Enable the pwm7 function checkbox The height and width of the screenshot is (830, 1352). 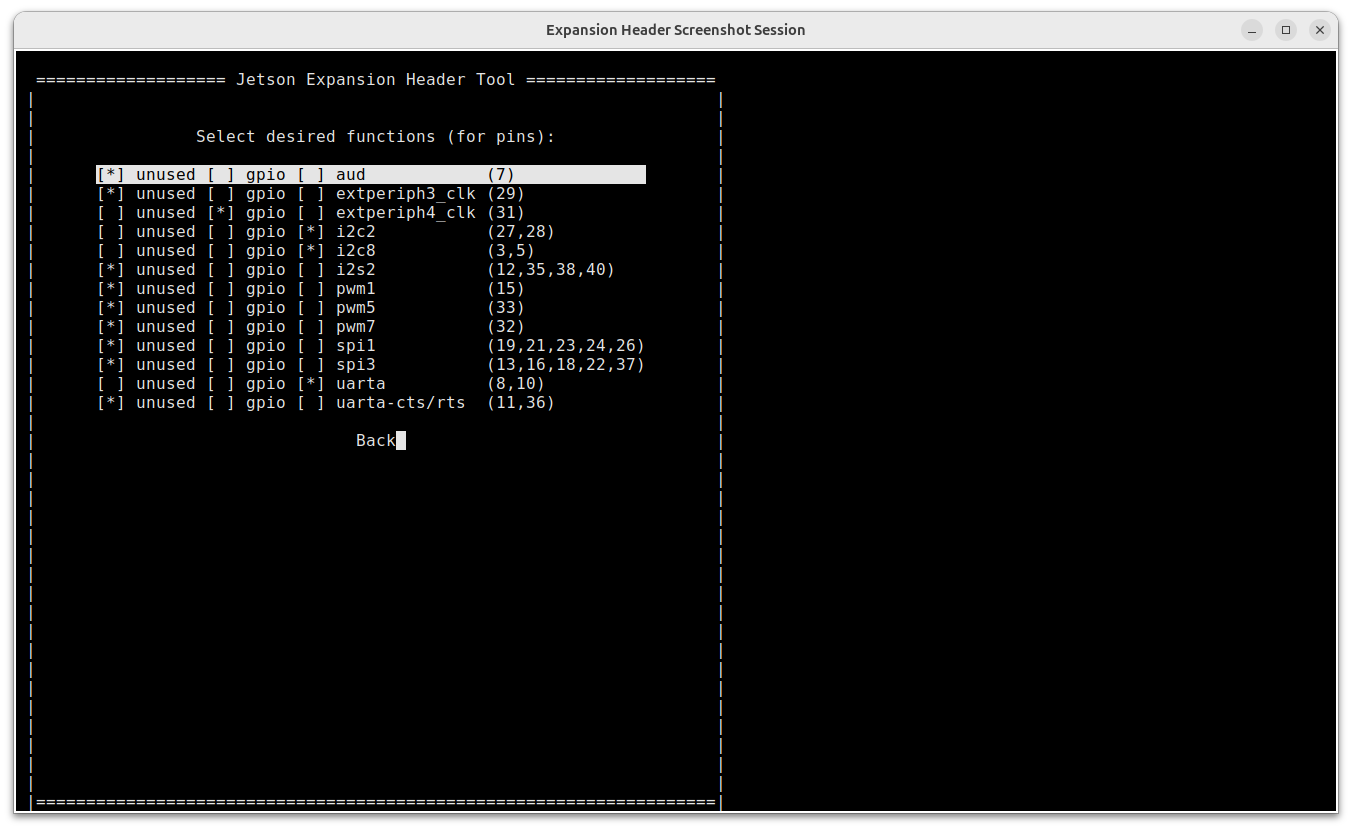311,327
